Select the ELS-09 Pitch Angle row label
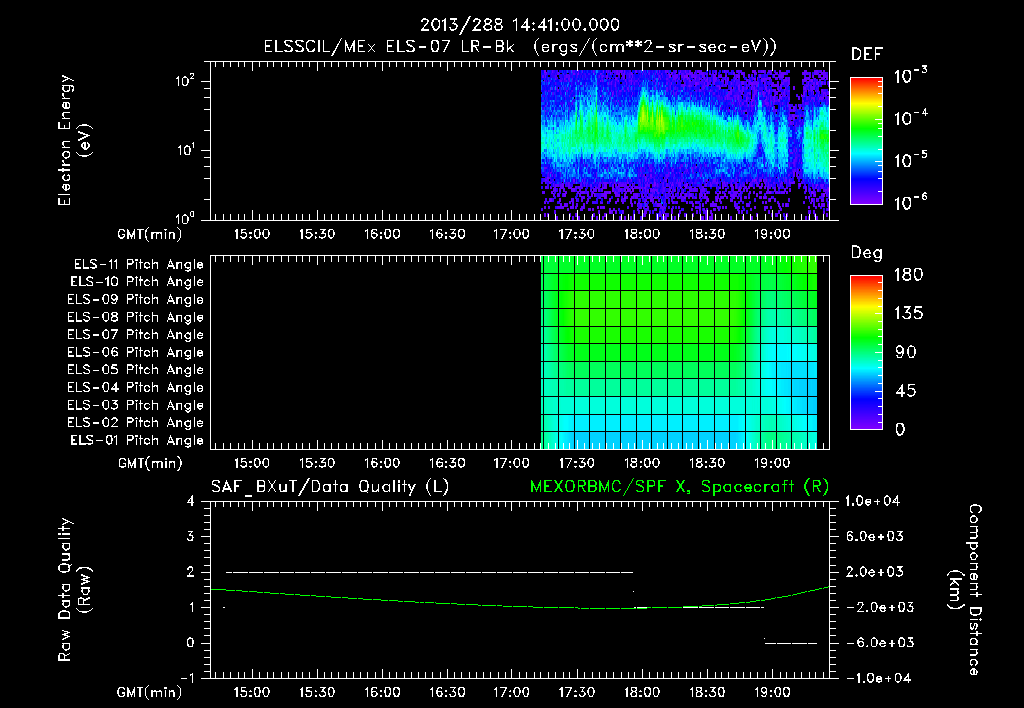This screenshot has width=1024, height=708. (x=135, y=300)
